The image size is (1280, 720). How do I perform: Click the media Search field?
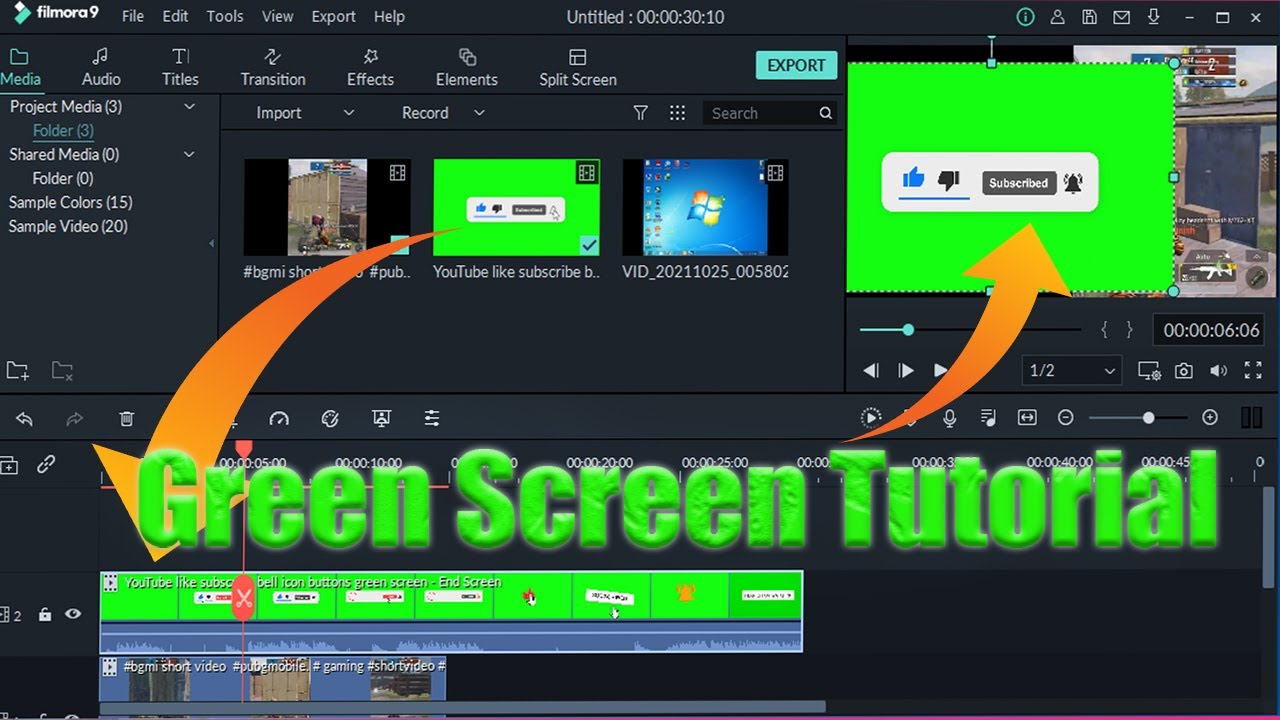tap(770, 113)
